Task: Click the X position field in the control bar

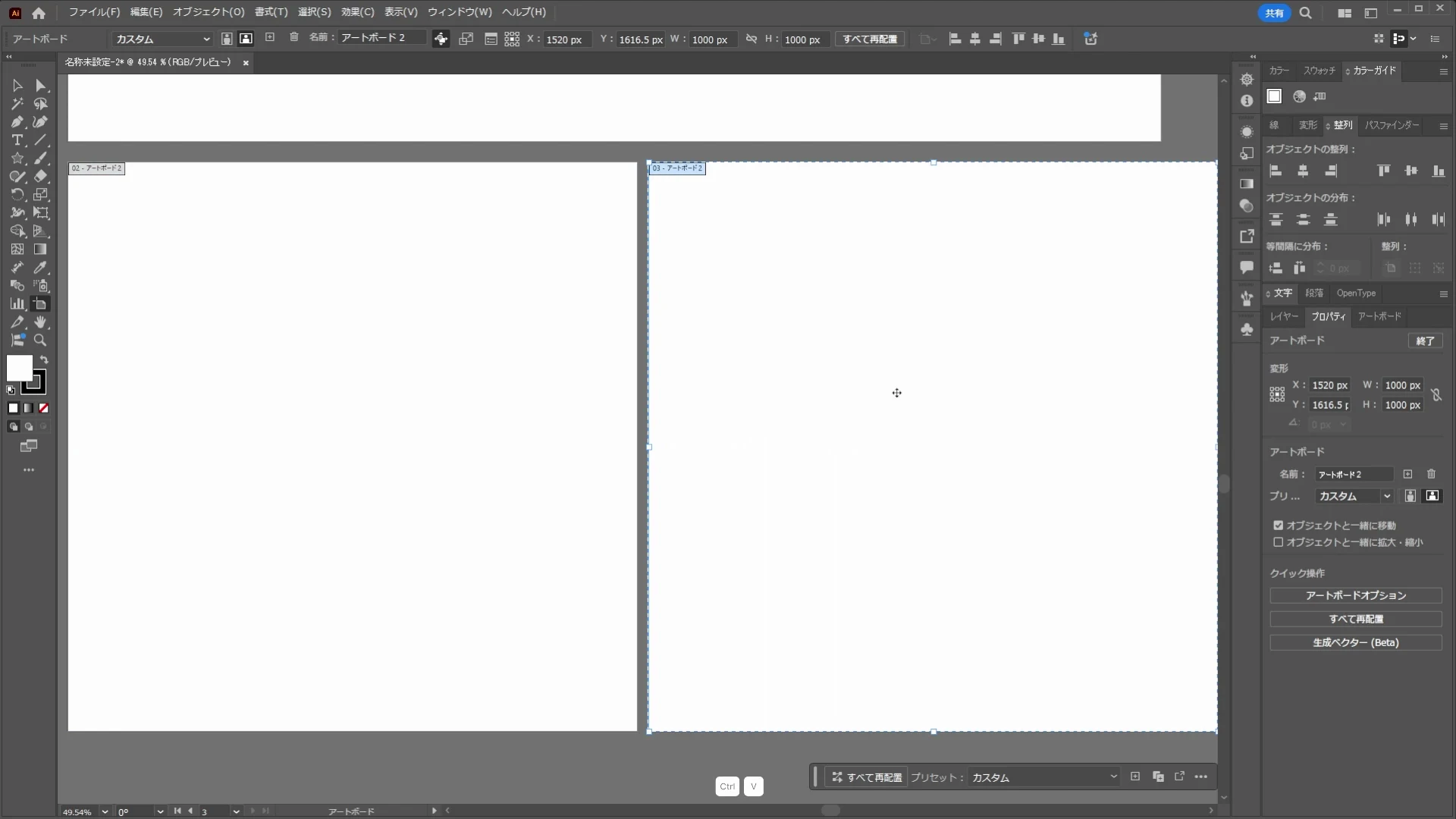Action: pos(566,39)
